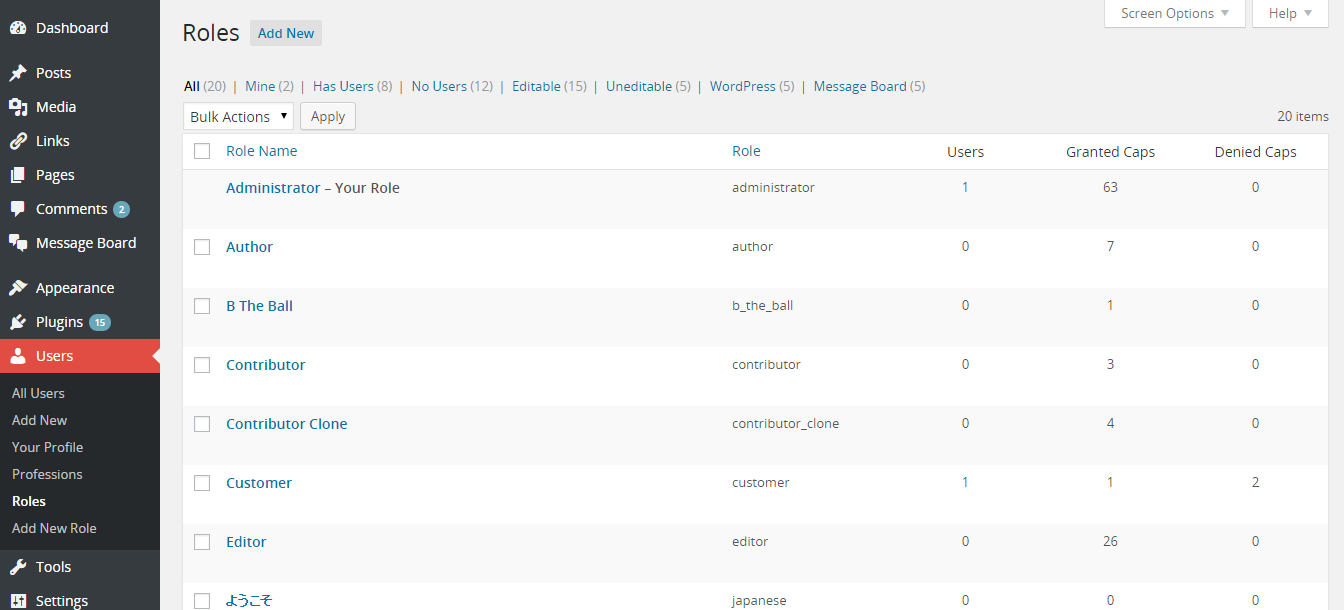
Task: Open the Dashboard menu
Action: point(80,28)
